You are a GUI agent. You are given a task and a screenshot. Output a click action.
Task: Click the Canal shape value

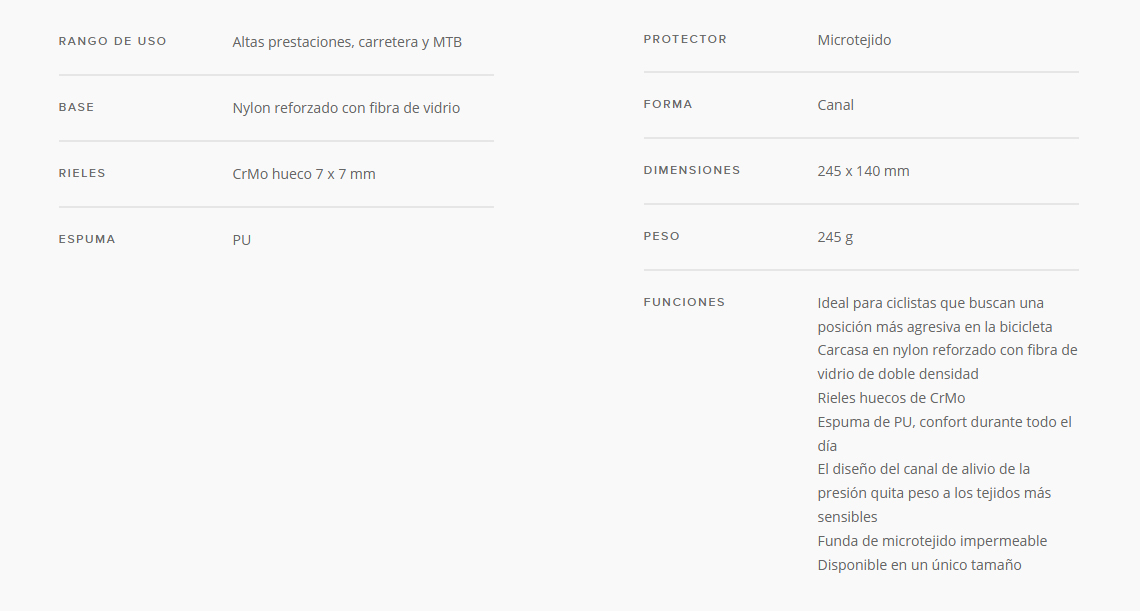[x=835, y=105]
